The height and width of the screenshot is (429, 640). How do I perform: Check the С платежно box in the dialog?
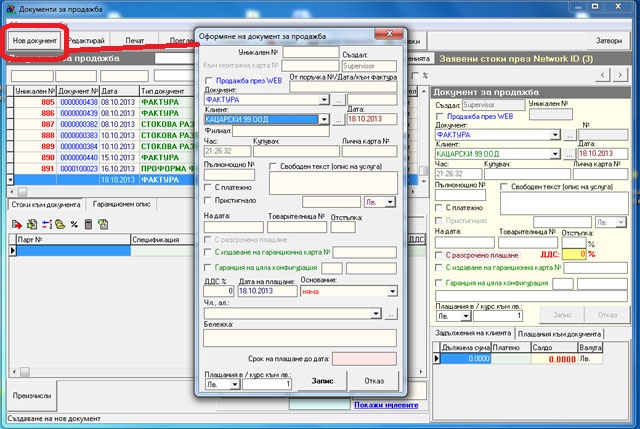208,187
